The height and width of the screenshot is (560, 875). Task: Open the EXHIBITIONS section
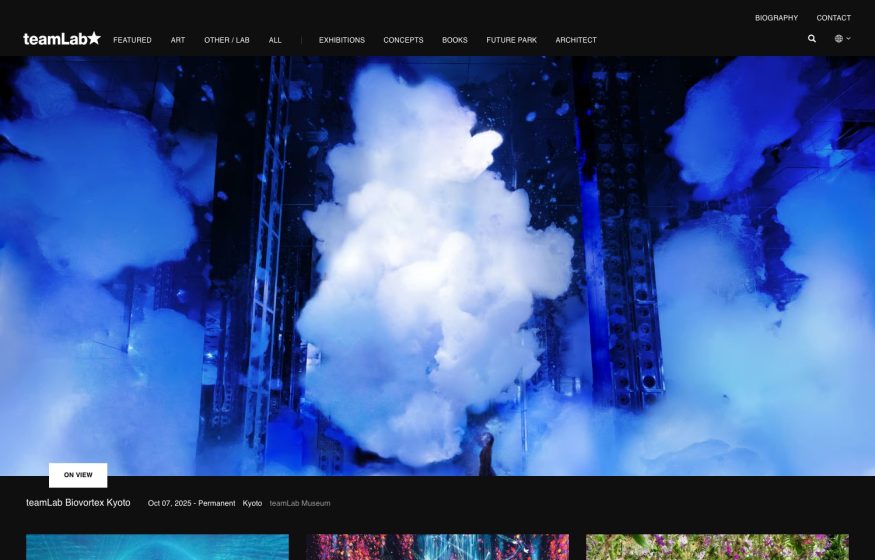click(342, 40)
